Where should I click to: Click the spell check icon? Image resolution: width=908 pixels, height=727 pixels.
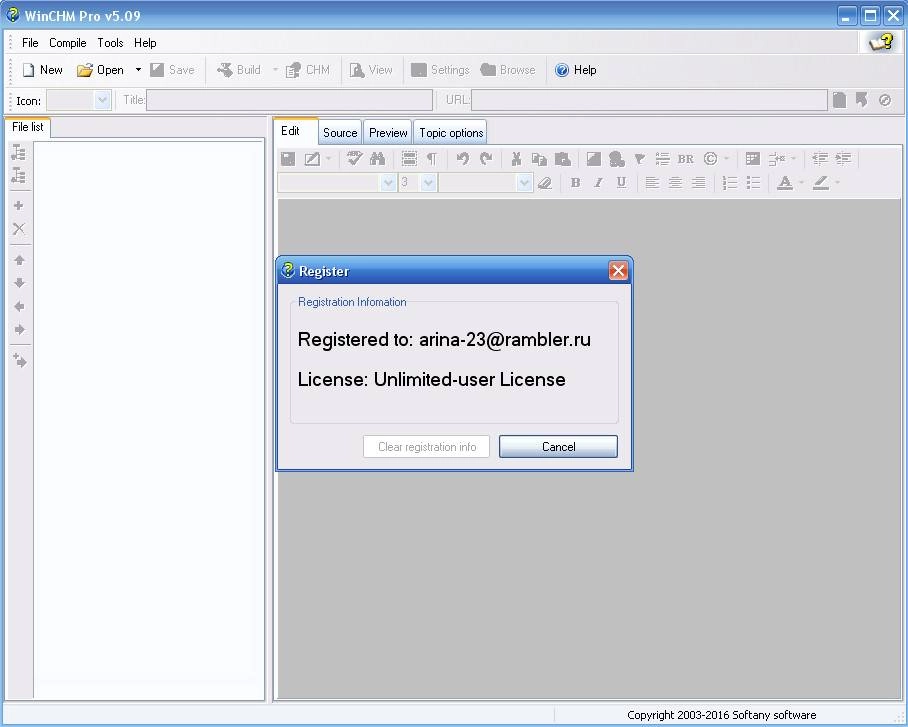(x=354, y=159)
